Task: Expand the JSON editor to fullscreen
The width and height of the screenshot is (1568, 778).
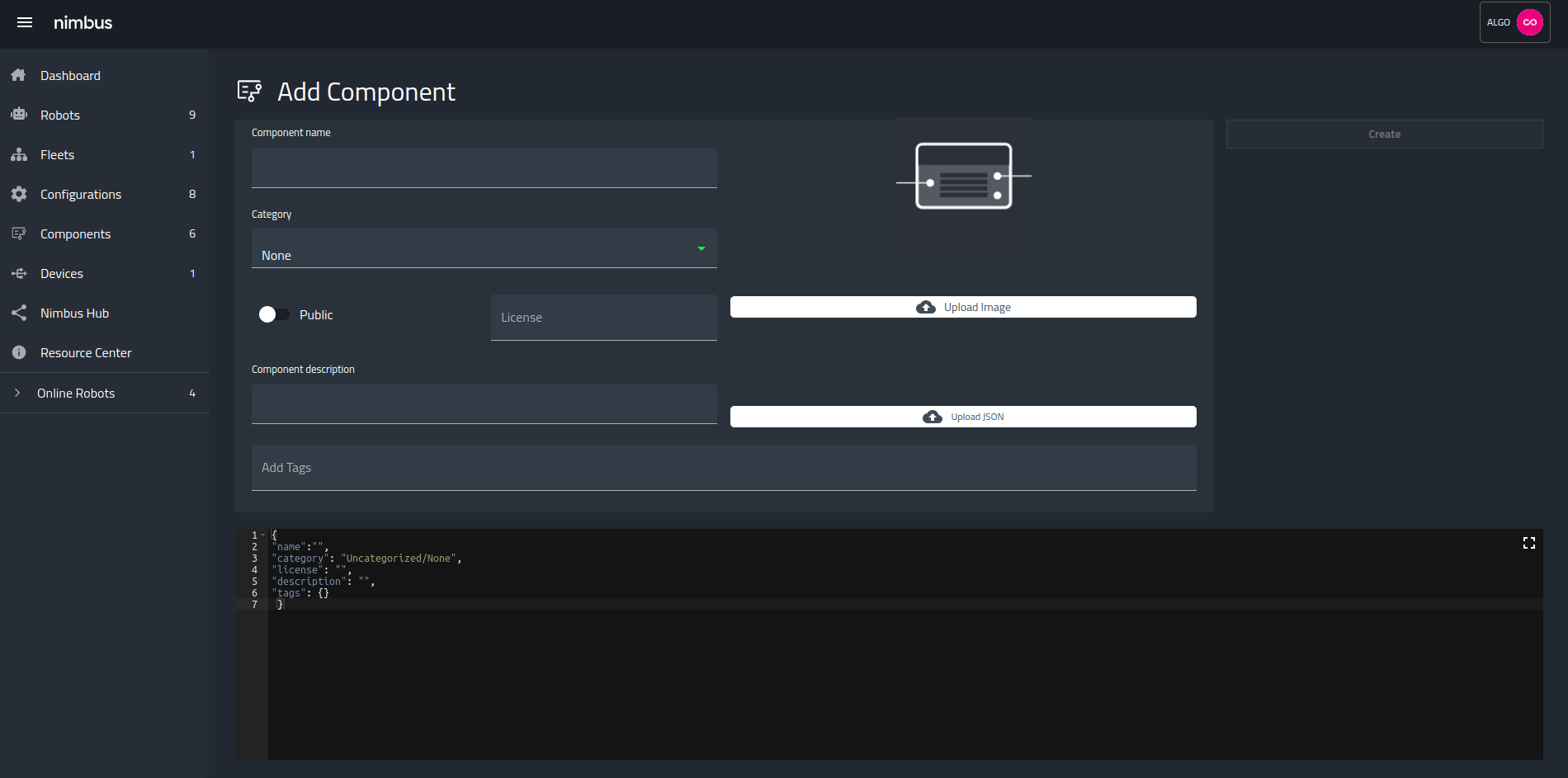Action: pos(1528,543)
